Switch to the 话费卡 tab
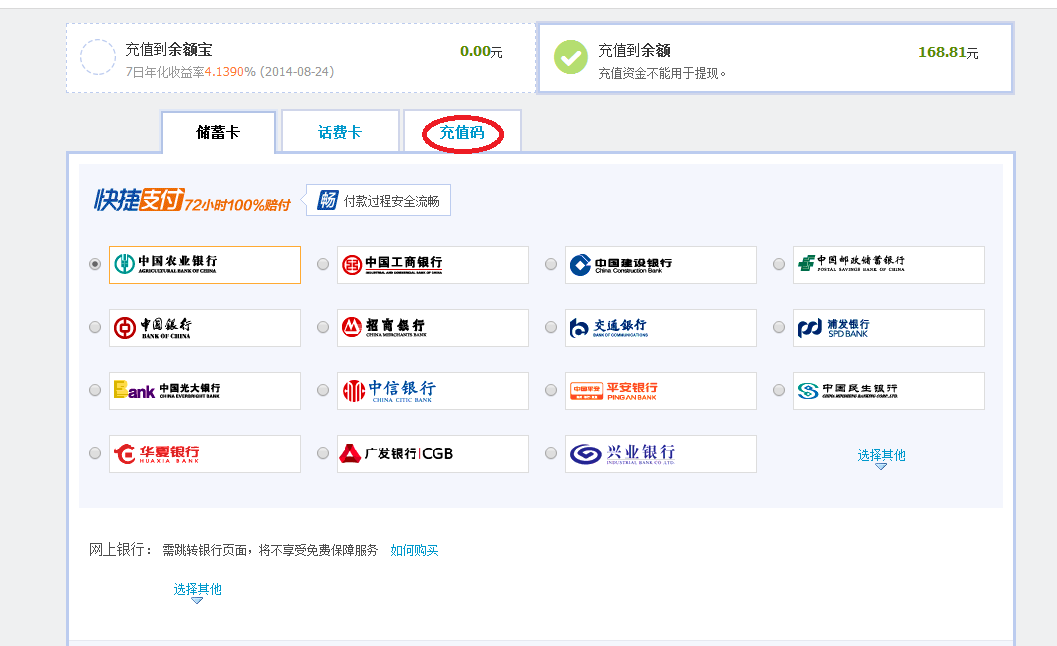This screenshot has width=1057, height=646. (x=340, y=132)
